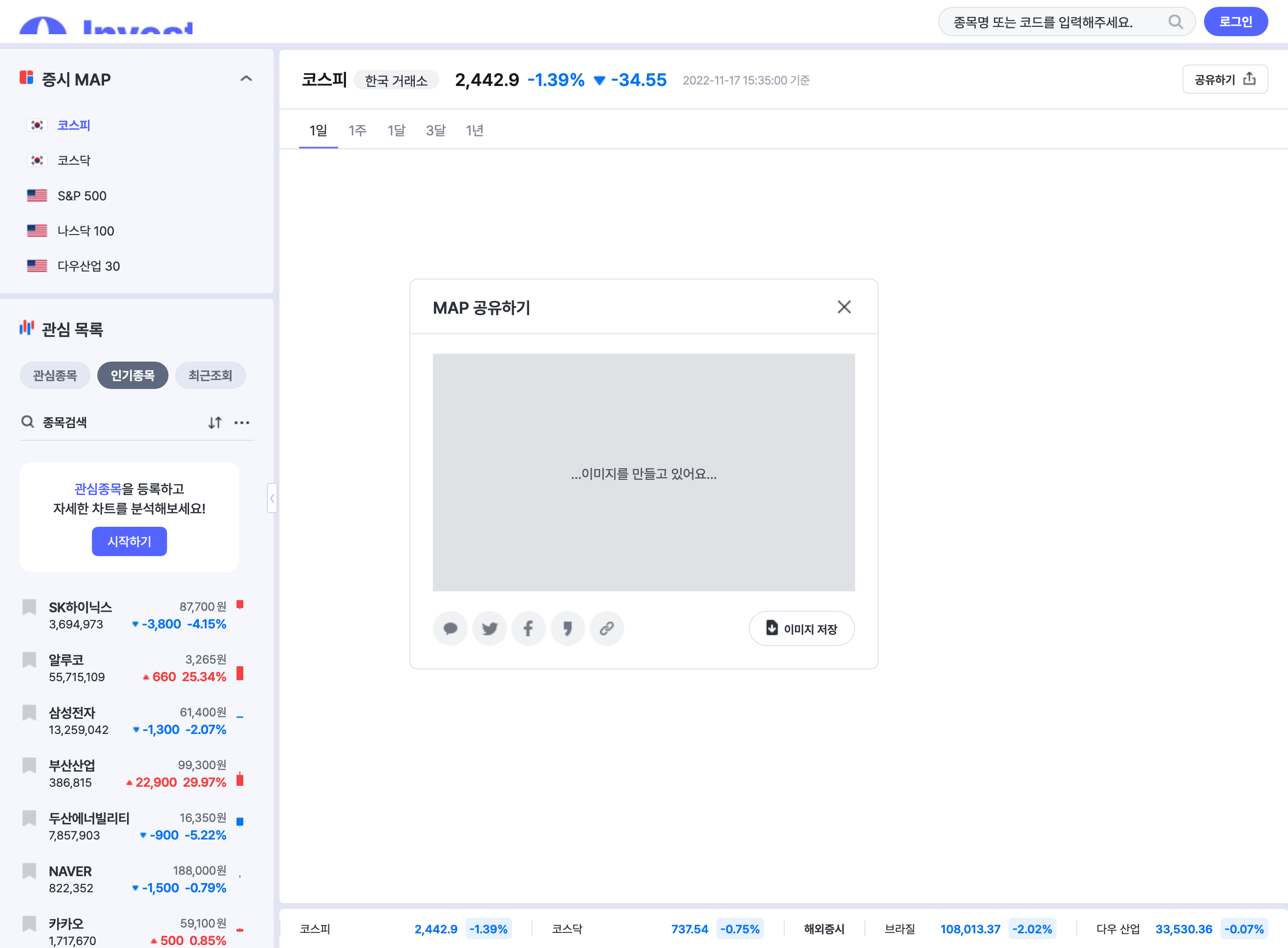1288x948 pixels.
Task: Click 코스피 in bottom ticker bar
Action: [315, 928]
